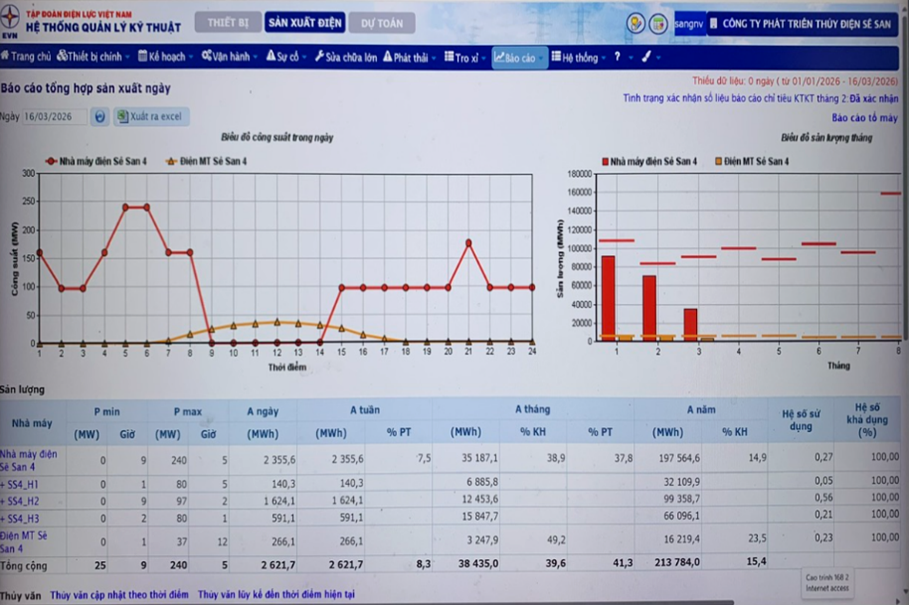Switch to the THIẾT BỊ tab
Screen dimensions: 909x605
coord(228,23)
